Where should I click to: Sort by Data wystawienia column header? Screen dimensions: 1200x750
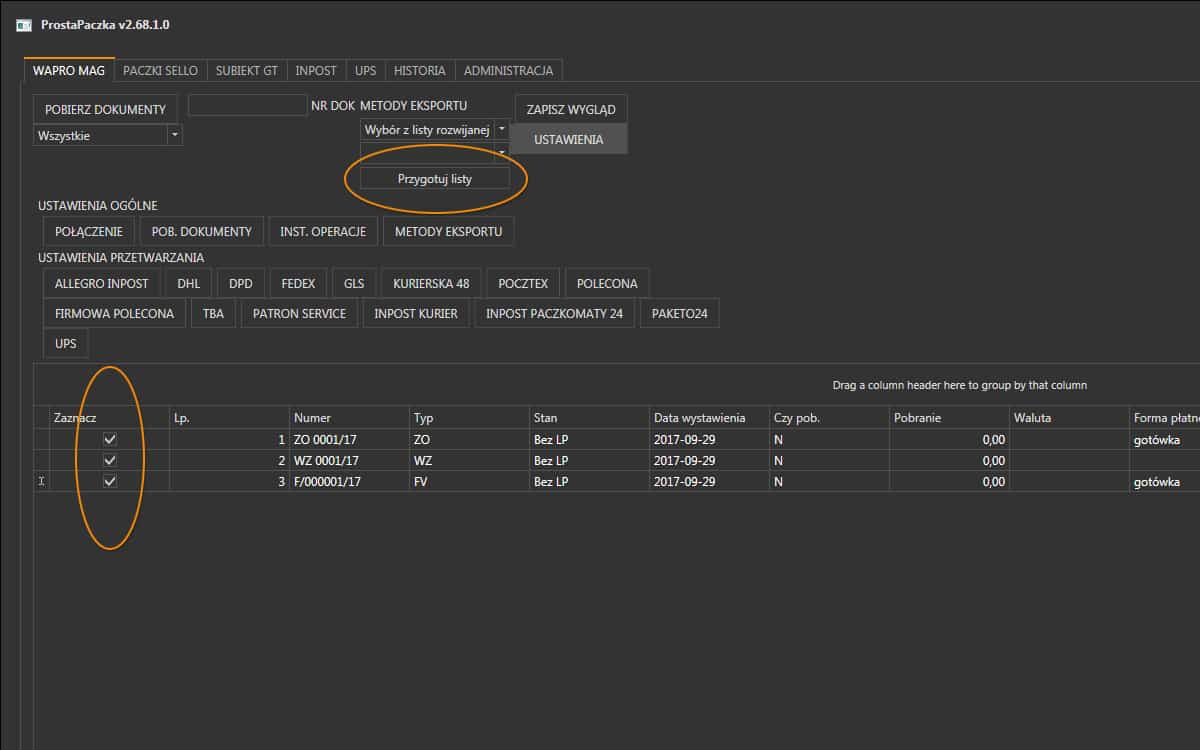[x=709, y=418]
